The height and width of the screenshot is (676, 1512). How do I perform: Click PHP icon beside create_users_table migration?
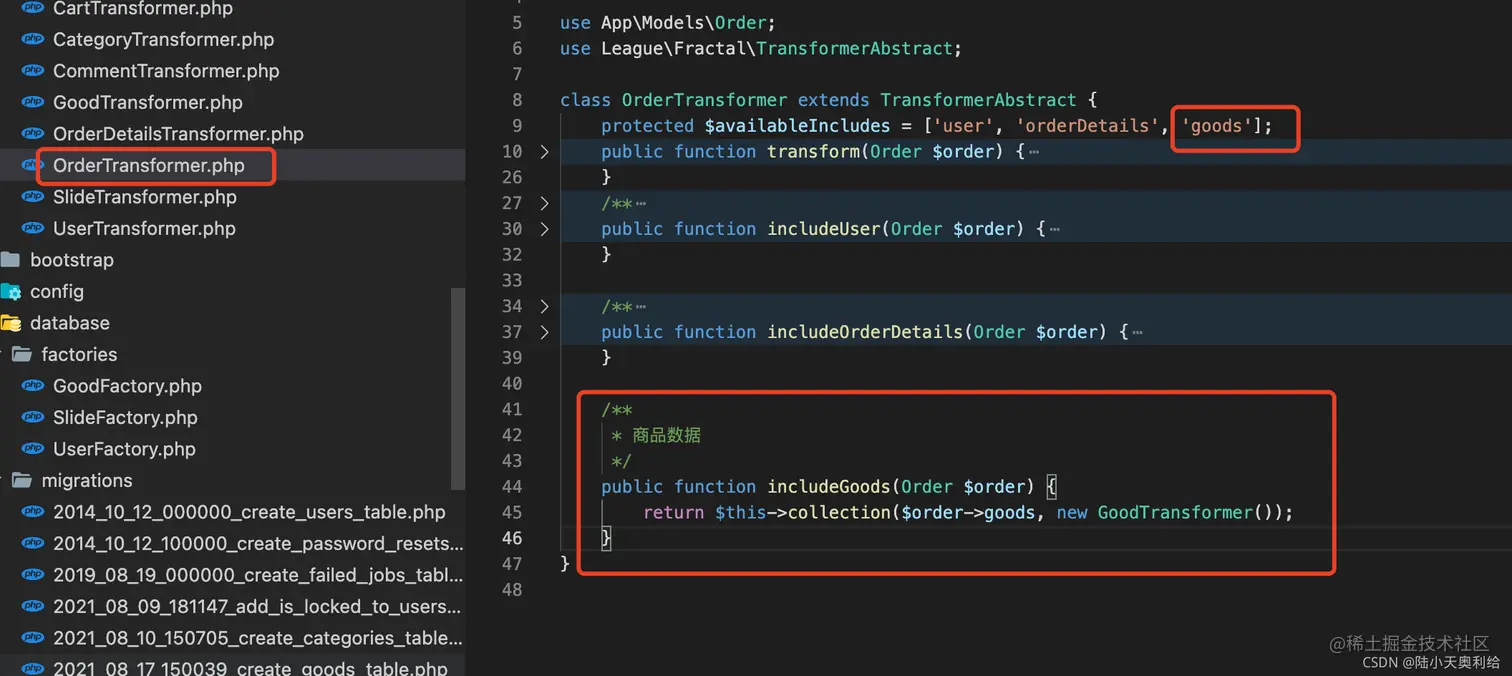(x=33, y=512)
